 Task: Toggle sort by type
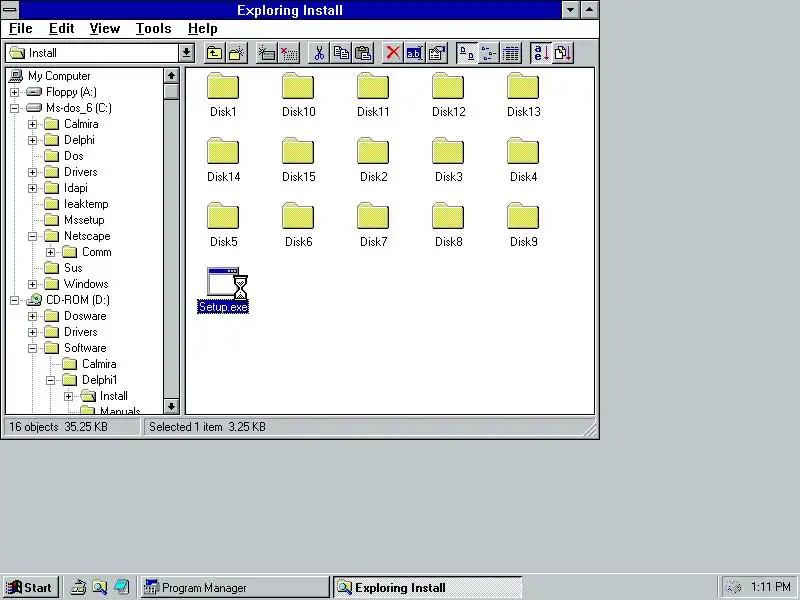tap(563, 53)
